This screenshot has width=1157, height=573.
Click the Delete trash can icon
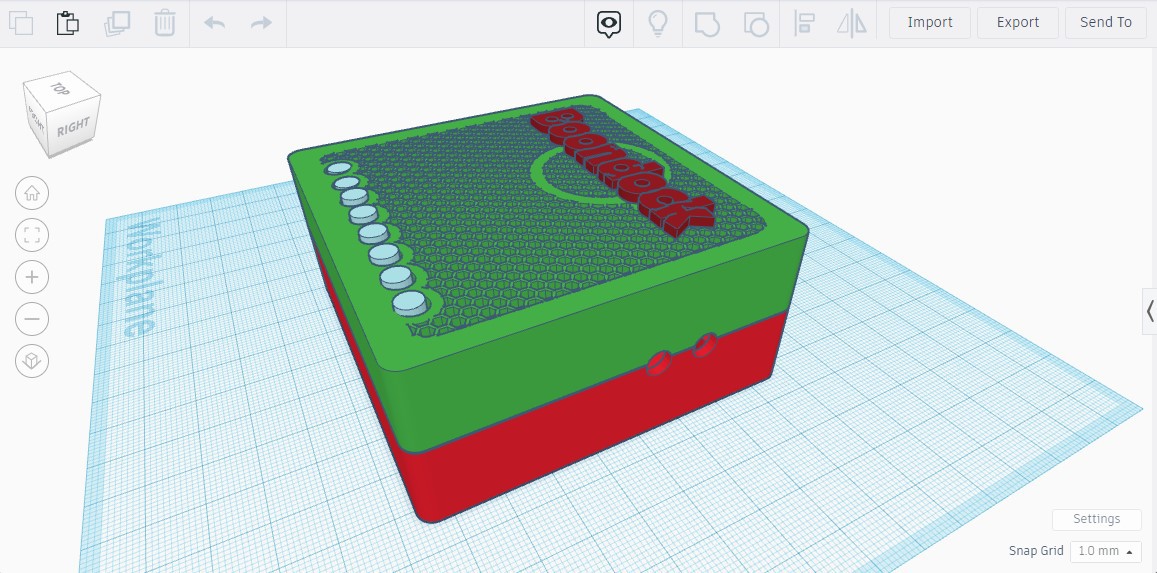click(x=165, y=23)
